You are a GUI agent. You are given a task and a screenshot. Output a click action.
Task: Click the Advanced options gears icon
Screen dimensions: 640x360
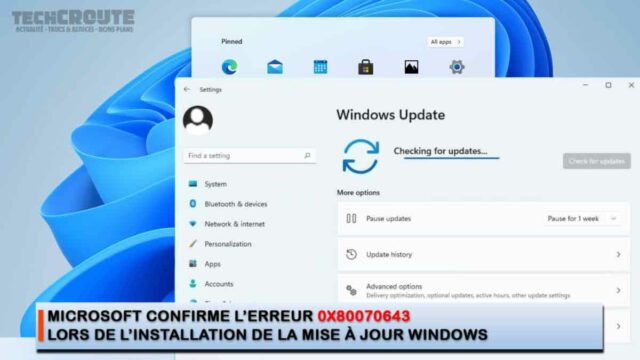point(351,291)
